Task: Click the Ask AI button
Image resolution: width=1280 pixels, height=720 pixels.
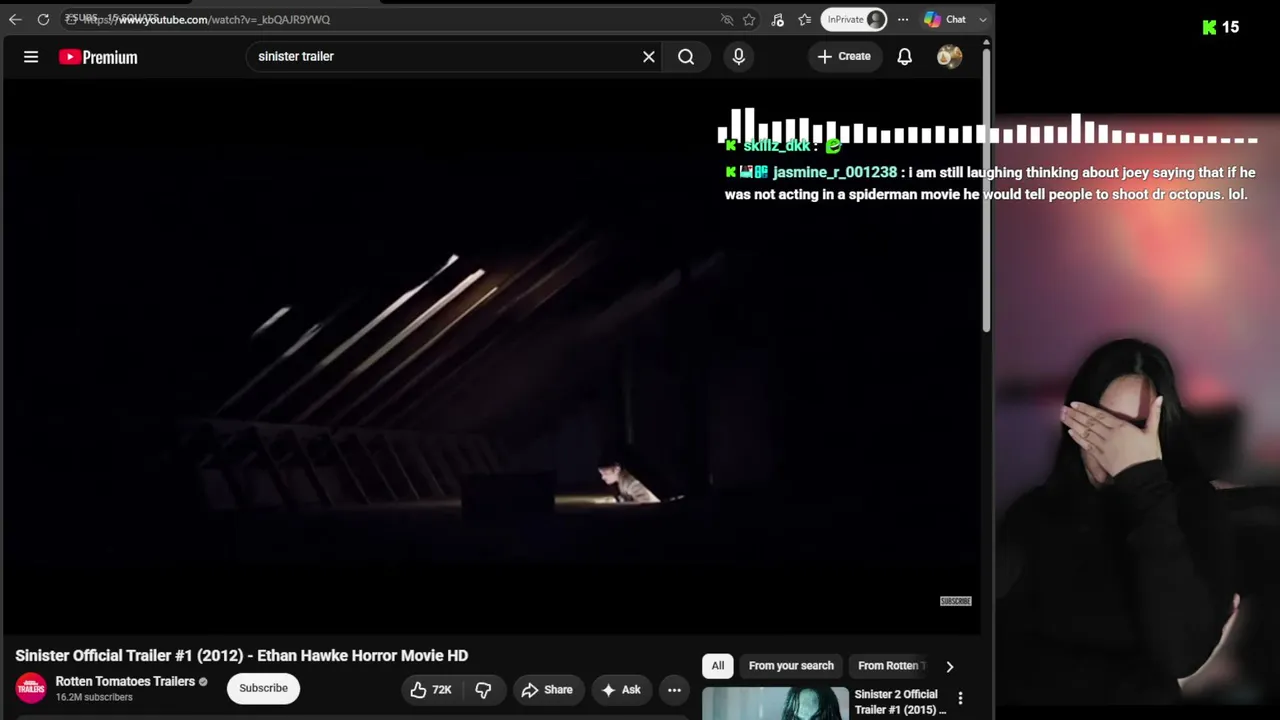Action: coord(621,689)
